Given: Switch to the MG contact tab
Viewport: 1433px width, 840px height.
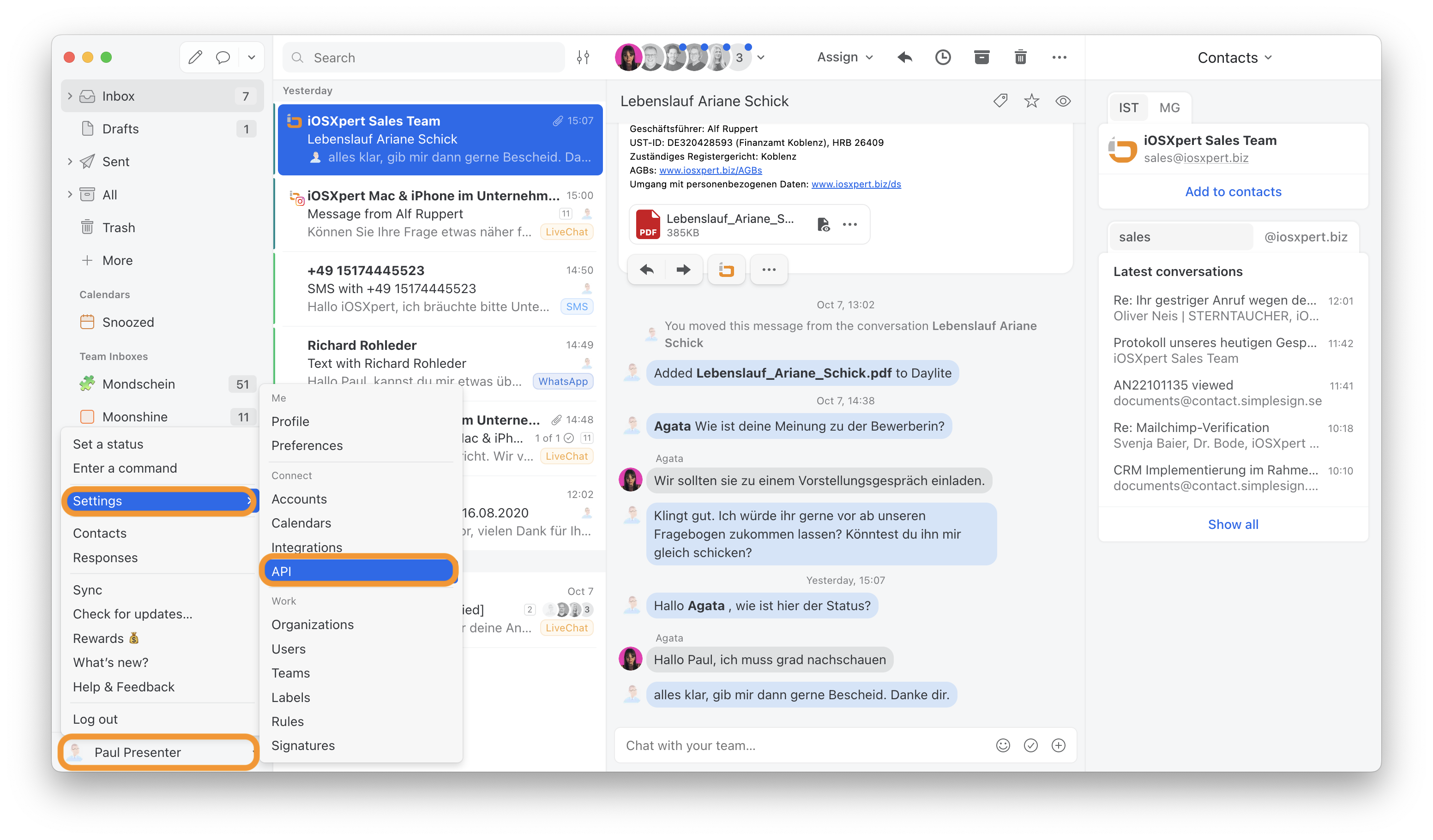Looking at the screenshot, I should 1169,108.
